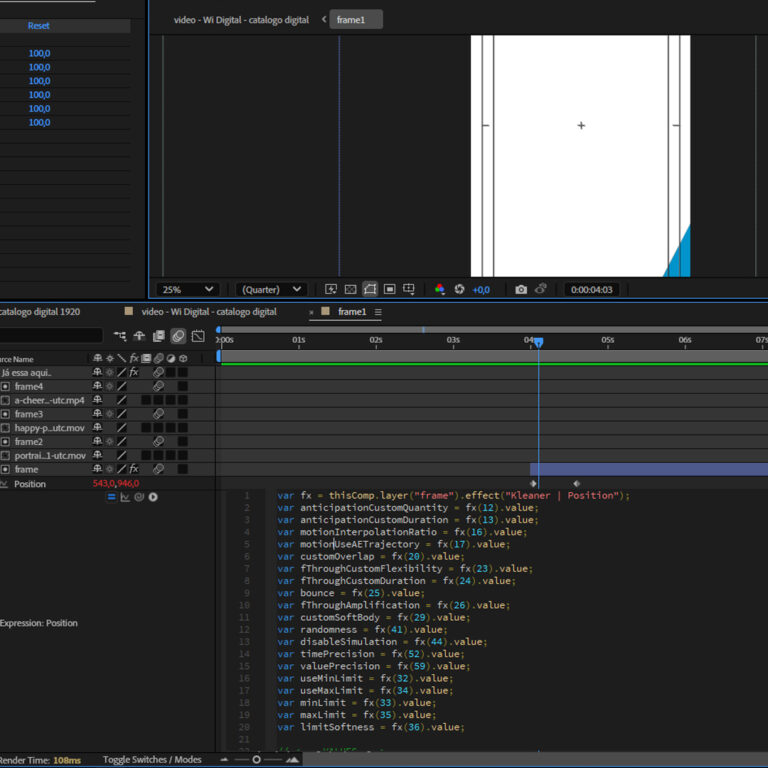
Task: Open the (Quarter) resolution dropdown
Action: [270, 289]
